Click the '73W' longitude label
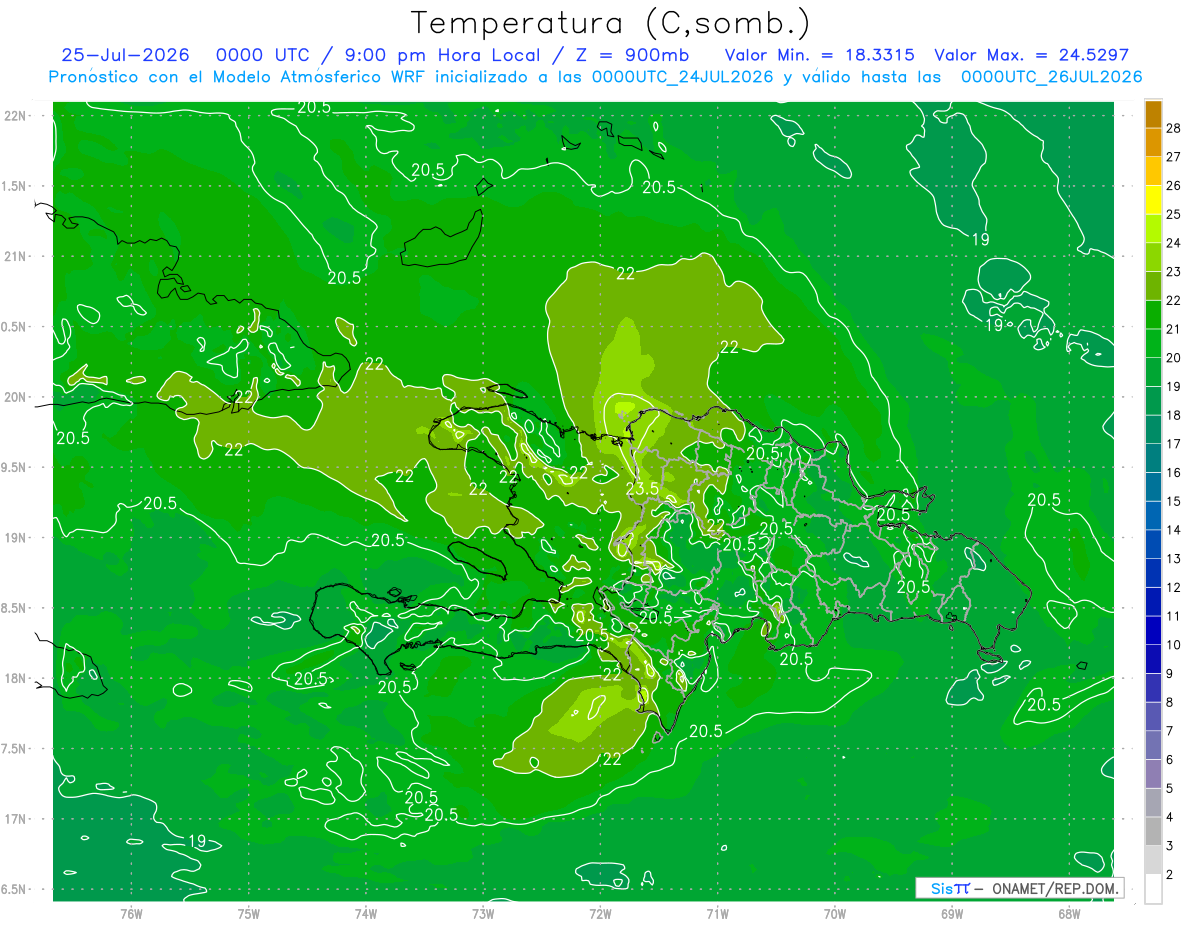The height and width of the screenshot is (927, 1200). tap(483, 913)
